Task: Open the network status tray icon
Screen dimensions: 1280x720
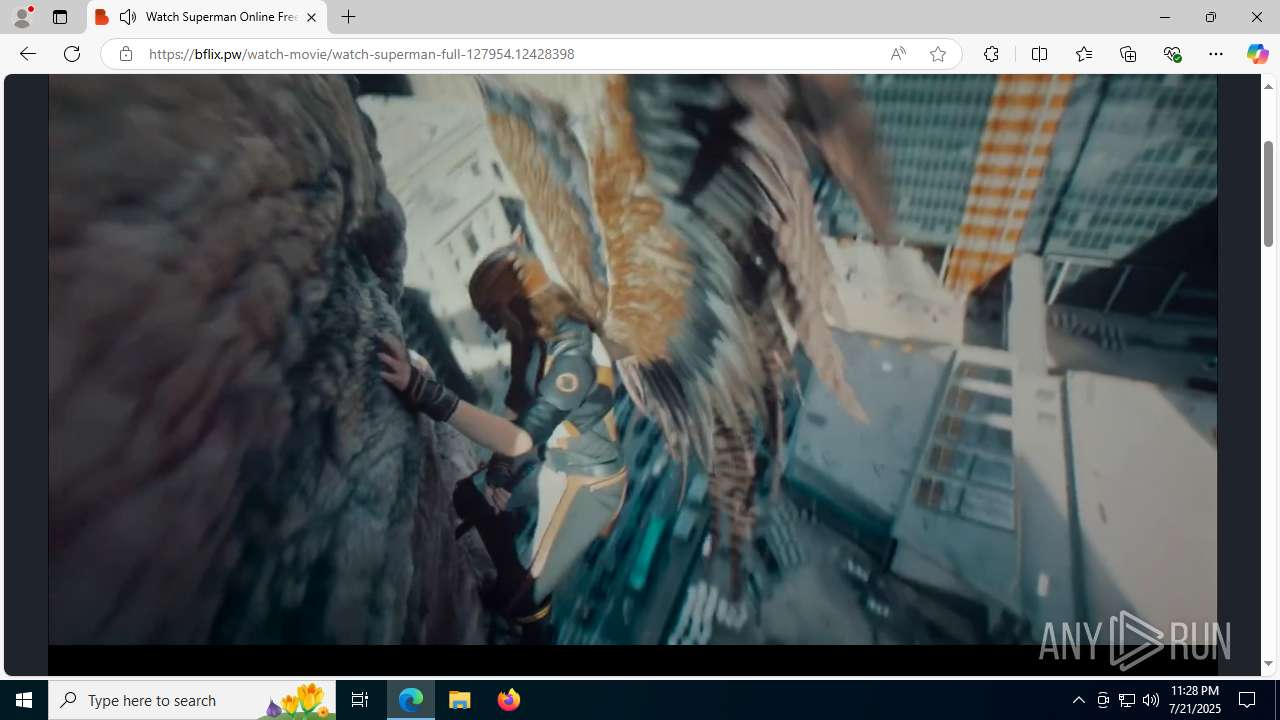Action: click(x=1127, y=700)
